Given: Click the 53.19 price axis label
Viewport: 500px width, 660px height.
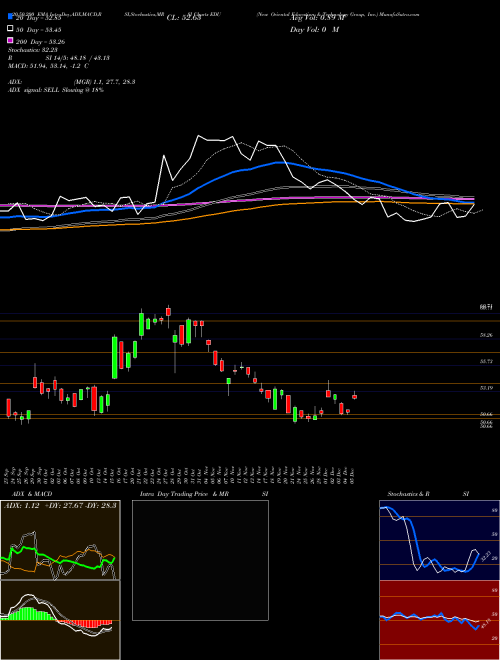Looking at the screenshot, I should (486, 388).
